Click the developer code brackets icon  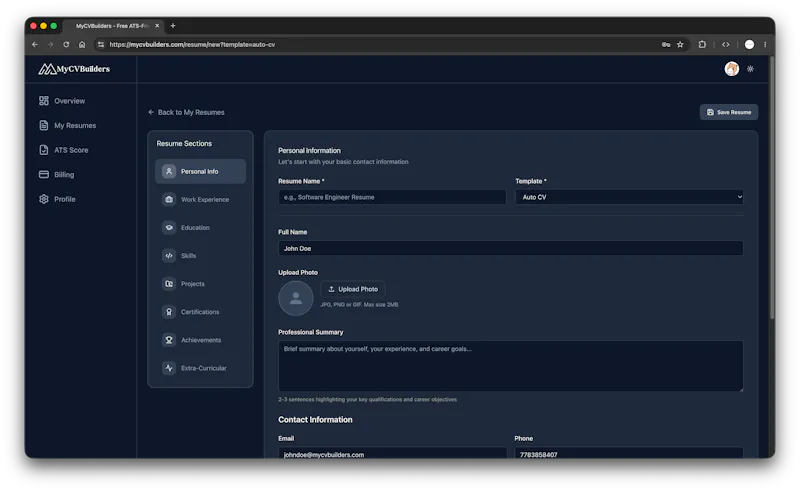click(x=726, y=44)
